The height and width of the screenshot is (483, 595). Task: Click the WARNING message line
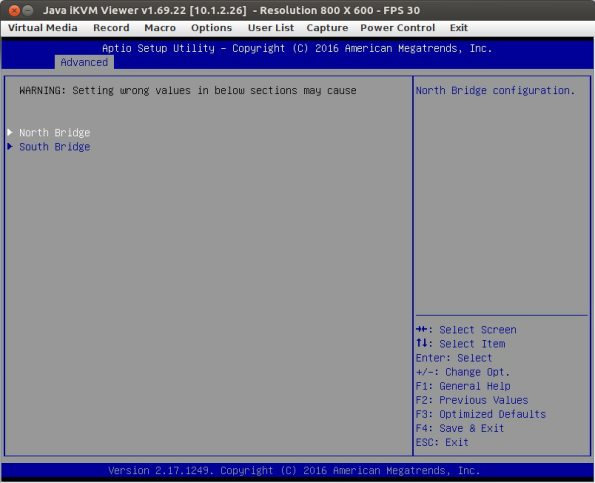click(188, 91)
